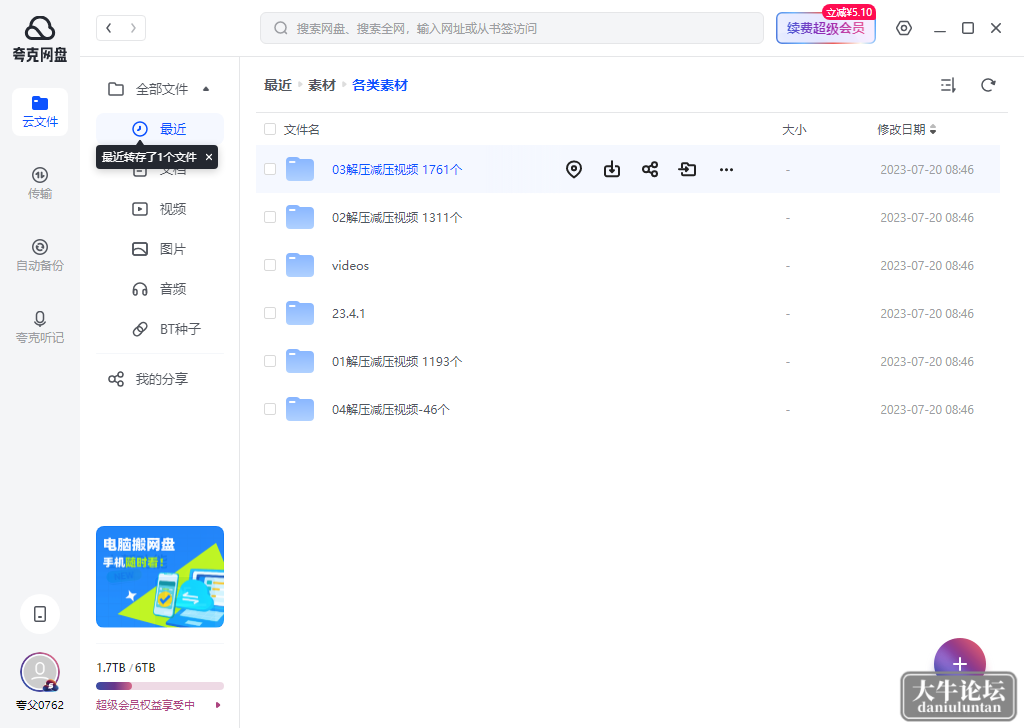Open folder 04解压减压视频-46个
The height and width of the screenshot is (728, 1024).
[x=391, y=409]
